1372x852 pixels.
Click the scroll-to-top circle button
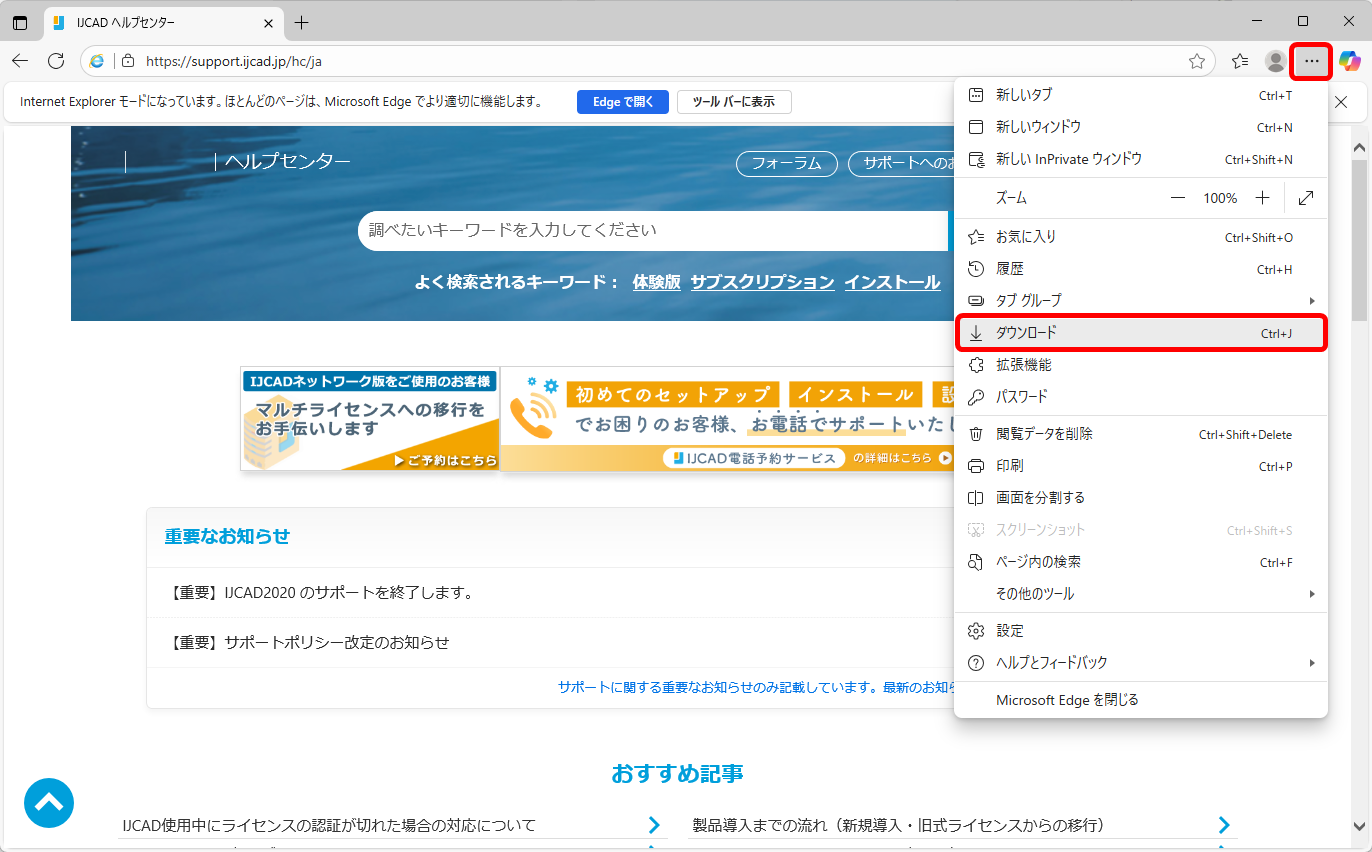point(49,803)
